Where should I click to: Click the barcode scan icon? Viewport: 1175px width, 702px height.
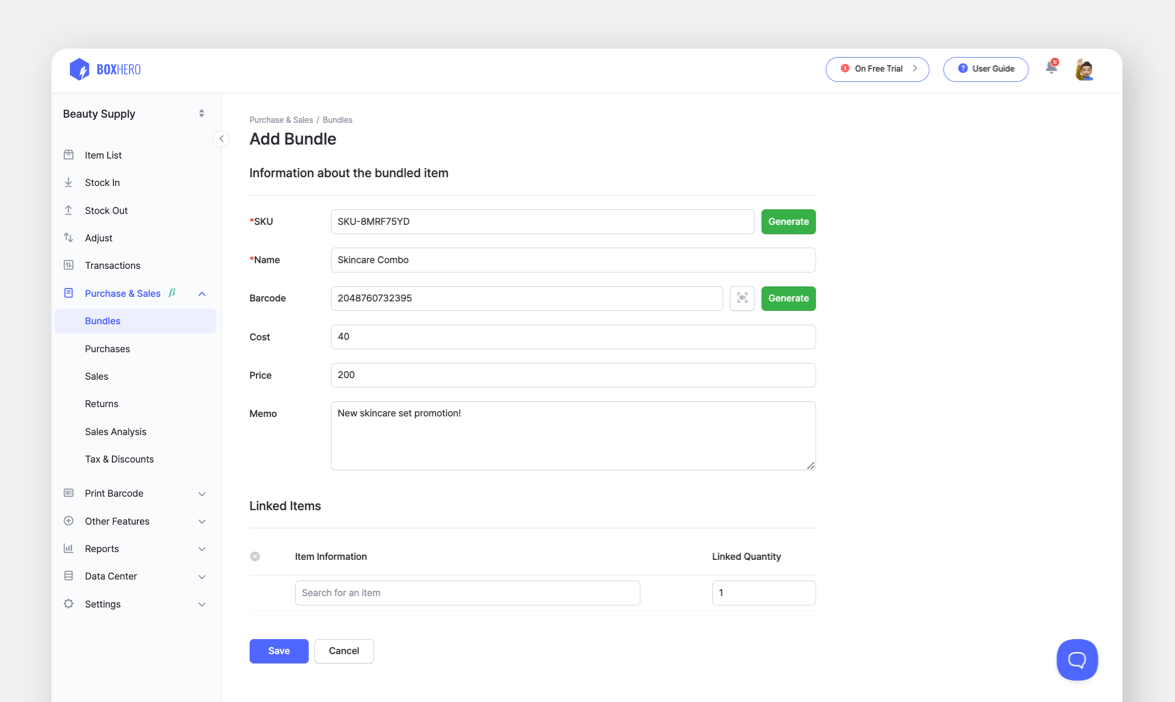coord(742,298)
